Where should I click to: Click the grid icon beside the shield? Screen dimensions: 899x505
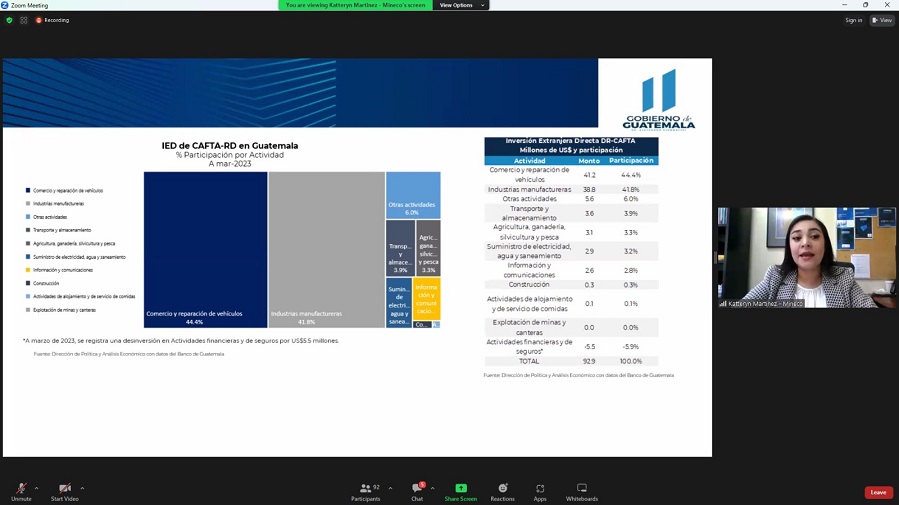[x=24, y=20]
